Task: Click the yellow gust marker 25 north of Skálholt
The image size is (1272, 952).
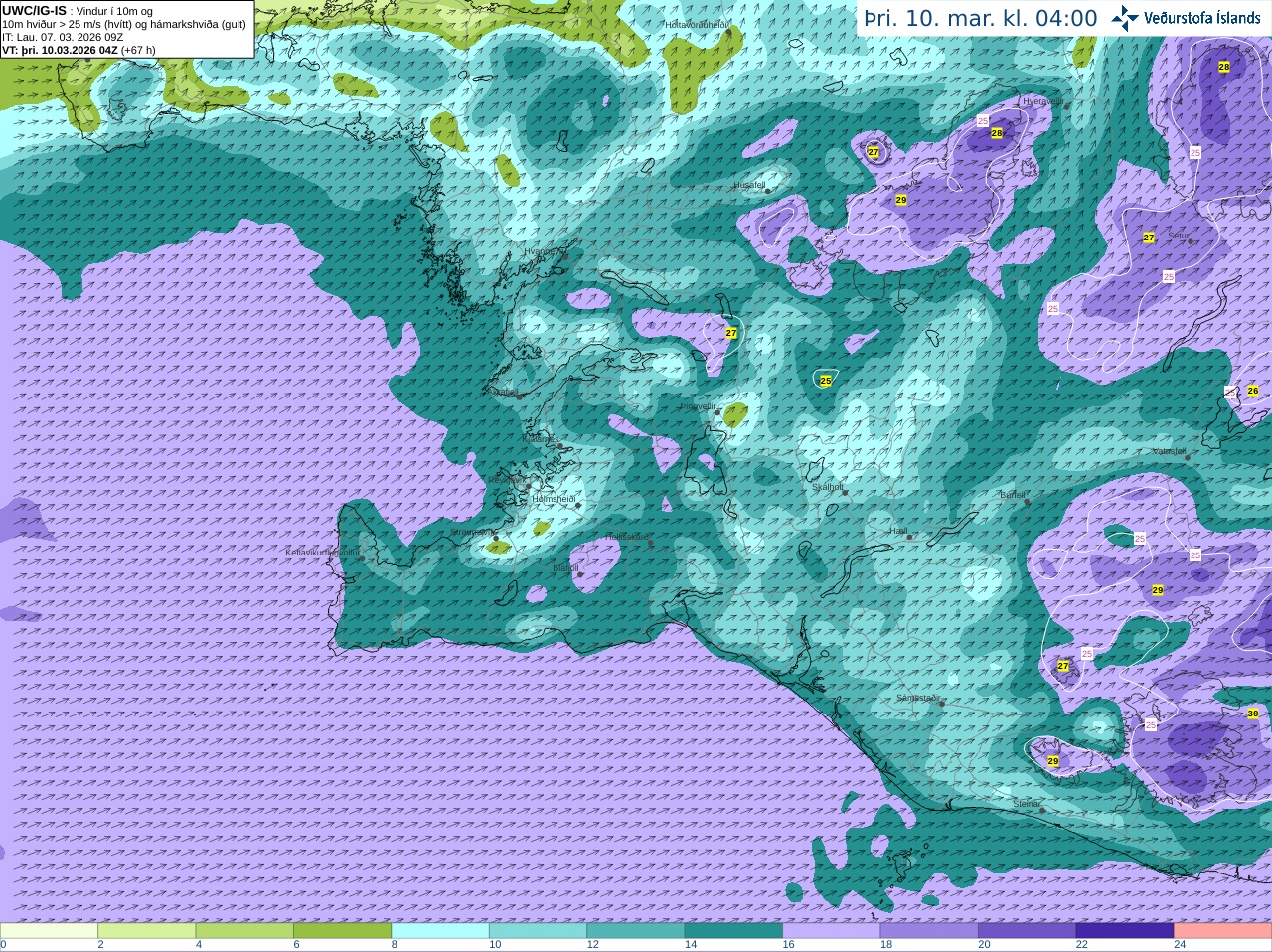Action: pyautogui.click(x=825, y=381)
